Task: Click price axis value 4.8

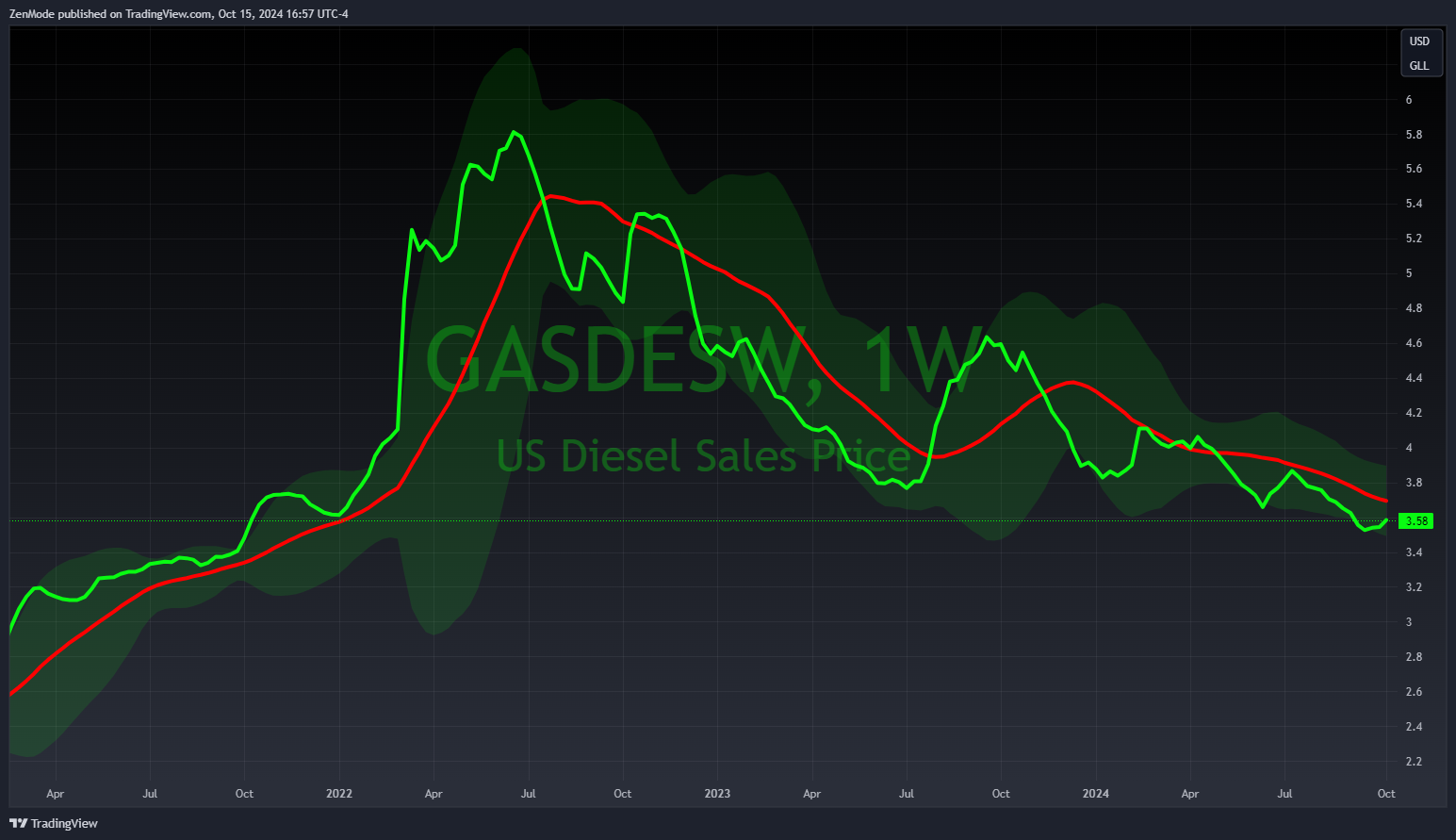Action: 1414,309
